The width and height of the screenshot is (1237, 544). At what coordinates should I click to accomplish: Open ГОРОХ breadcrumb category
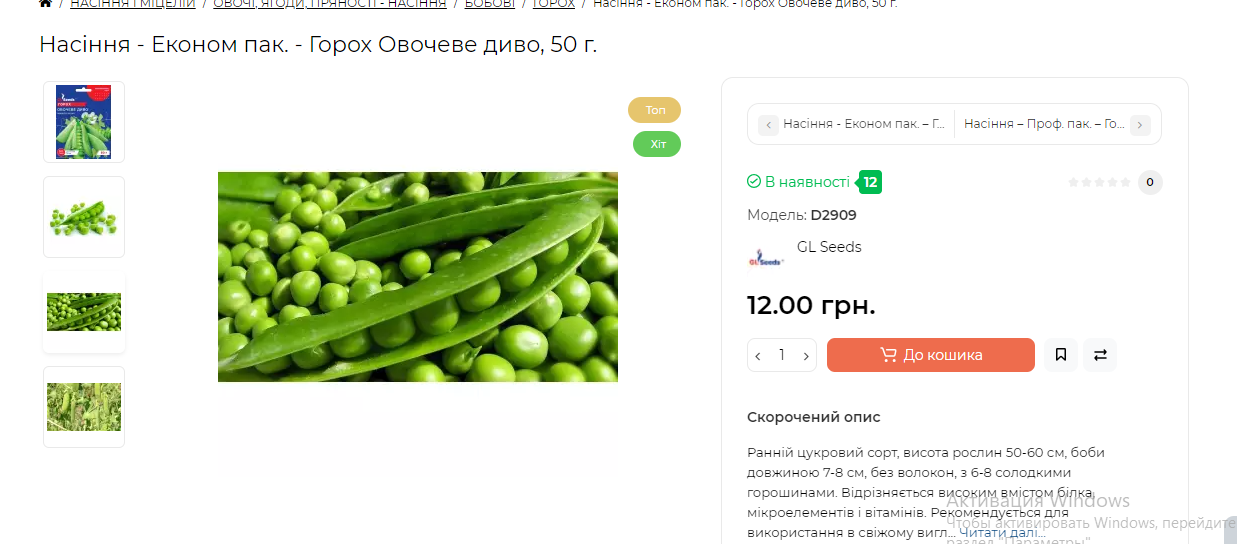[x=554, y=4]
